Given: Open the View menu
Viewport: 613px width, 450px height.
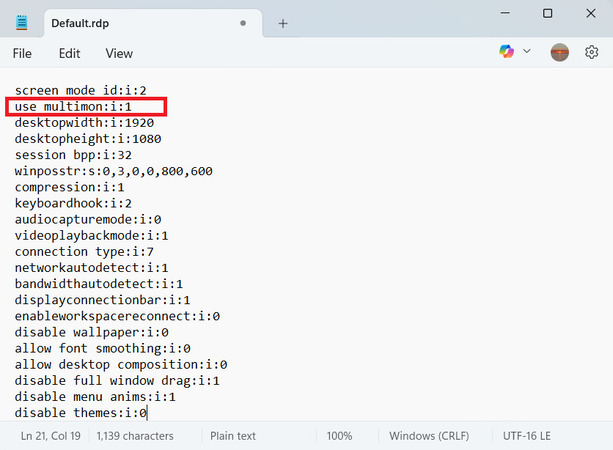Looking at the screenshot, I should coord(119,54).
